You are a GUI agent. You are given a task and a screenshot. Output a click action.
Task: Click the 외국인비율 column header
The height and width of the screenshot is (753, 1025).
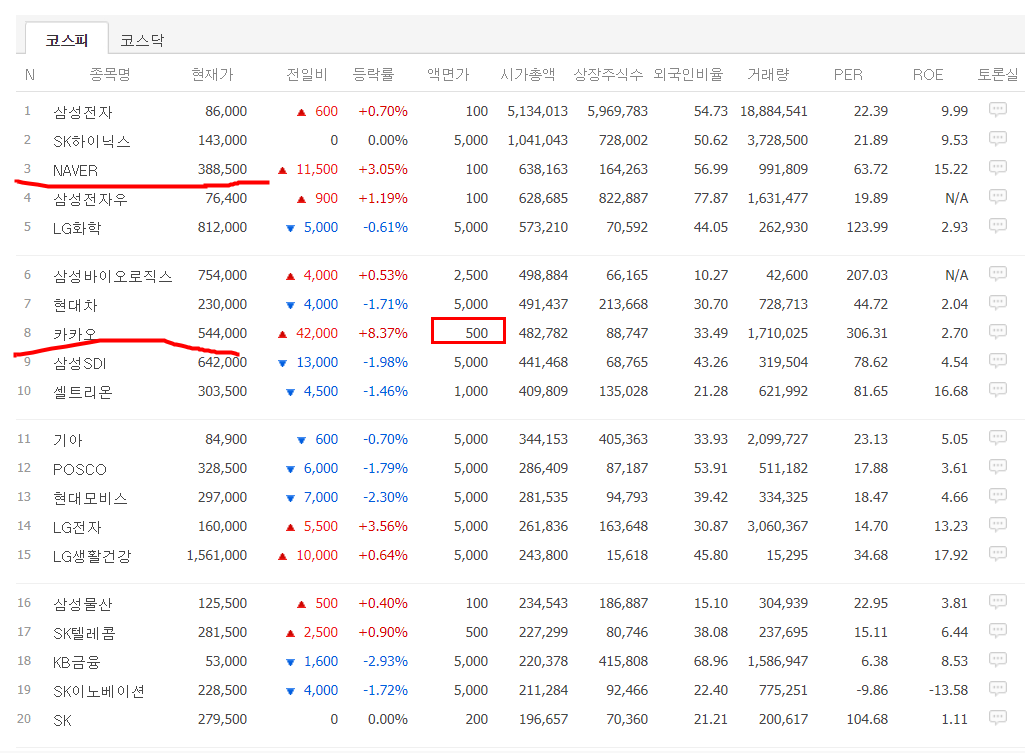point(688,75)
